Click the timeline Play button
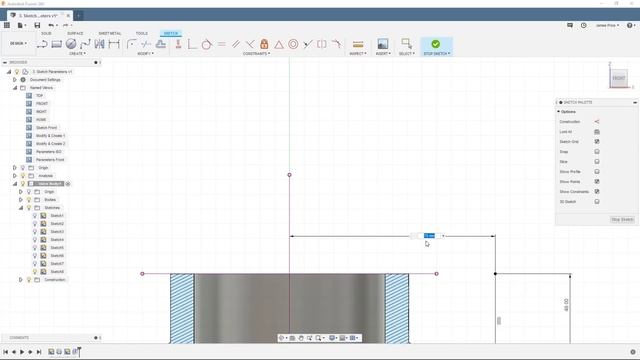This screenshot has width=640, height=360. pyautogui.click(x=22, y=351)
